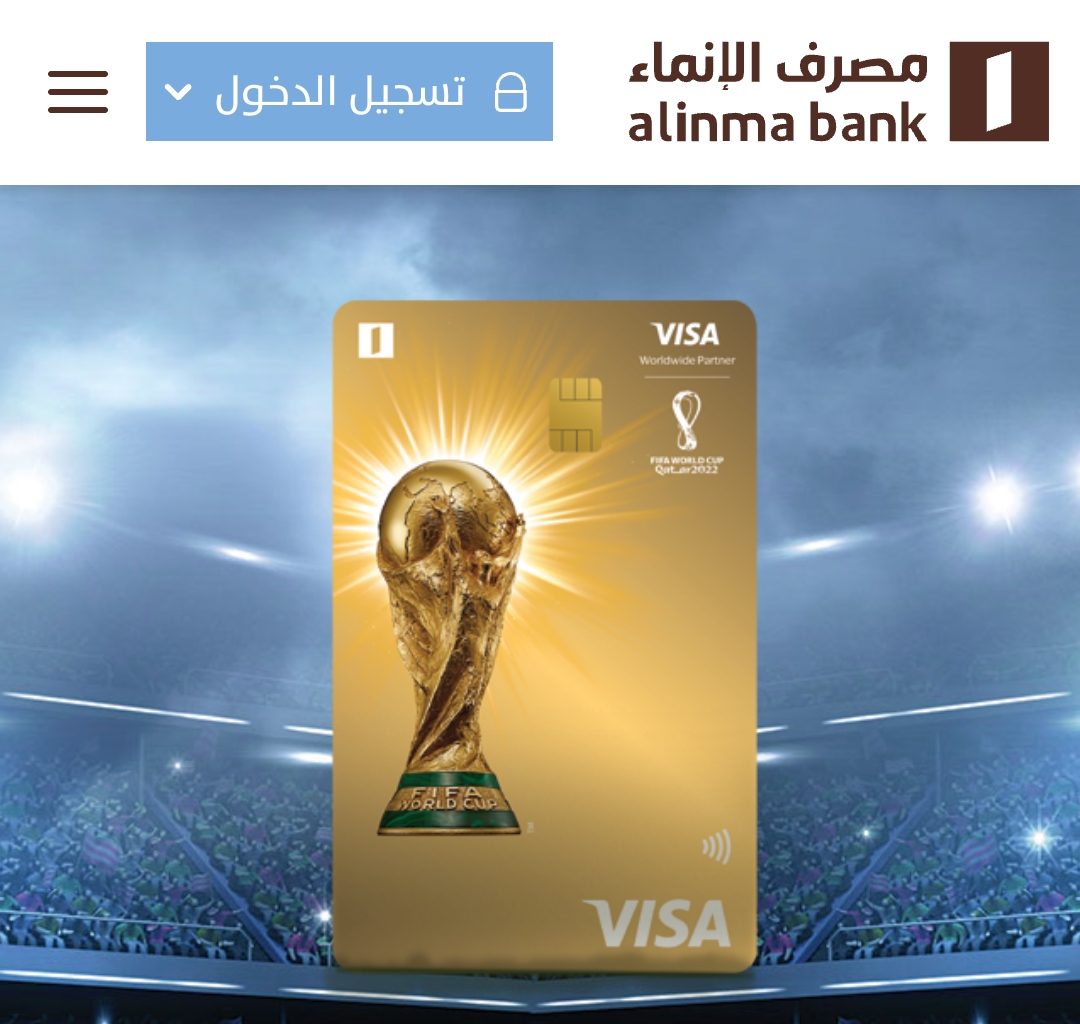Open the hamburger navigation menu
Screen dimensions: 1080x1024
[78, 92]
